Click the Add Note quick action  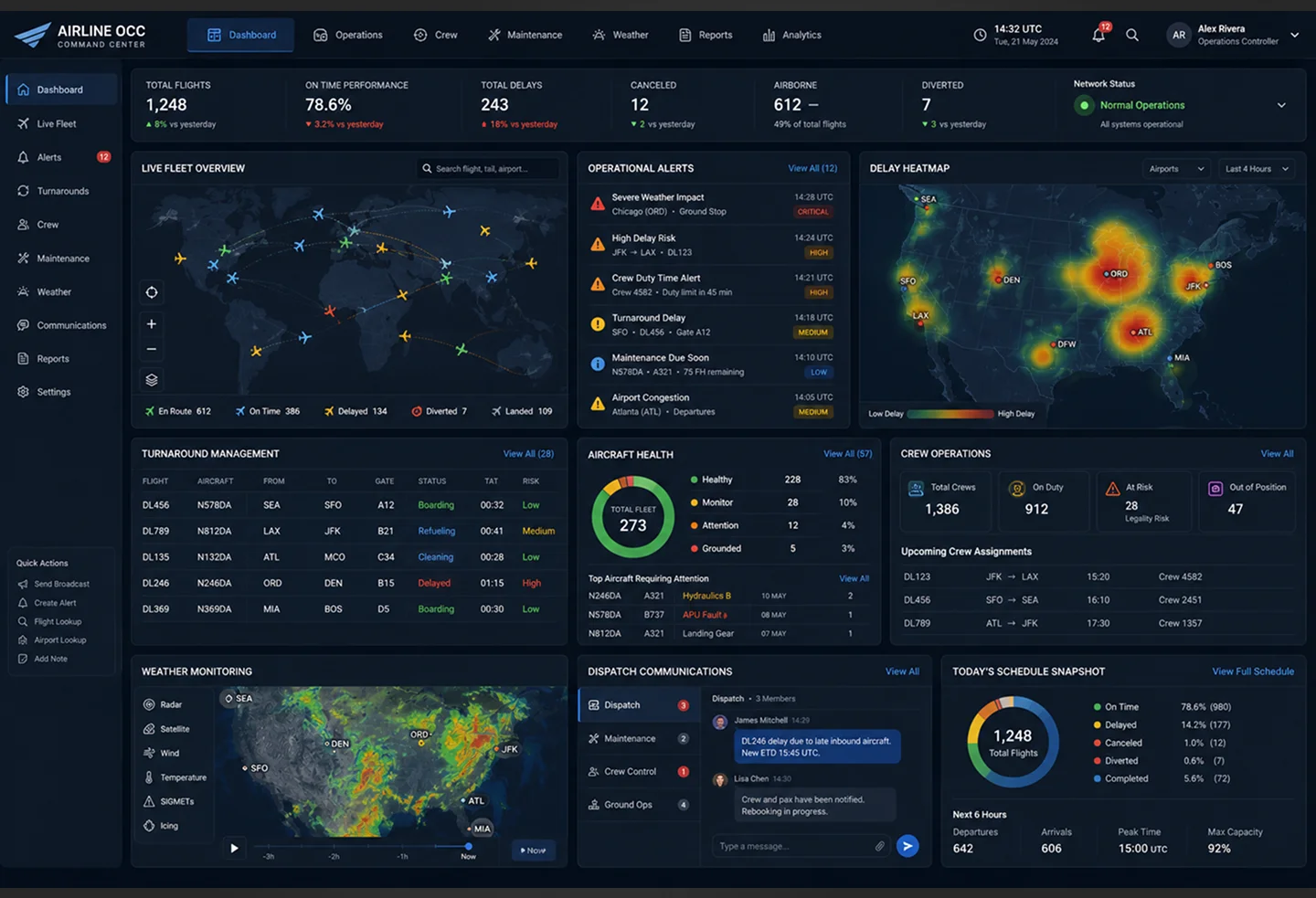click(x=43, y=659)
